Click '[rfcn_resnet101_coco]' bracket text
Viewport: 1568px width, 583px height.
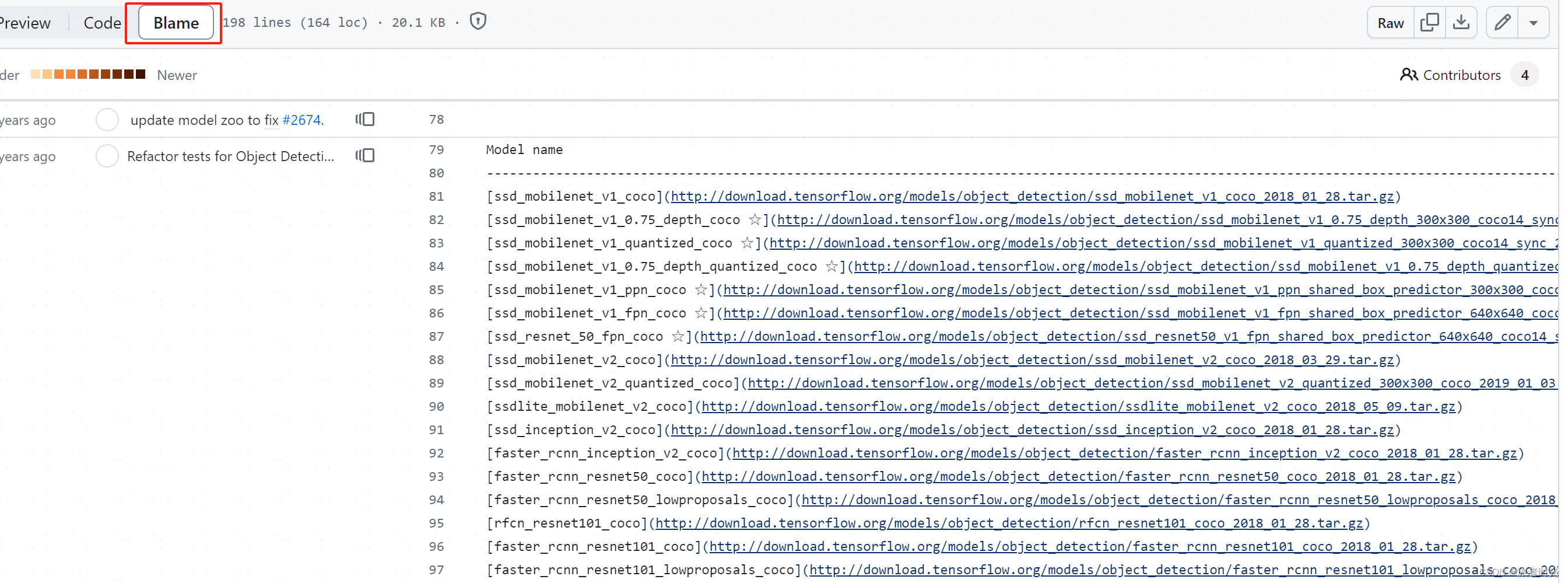point(567,523)
